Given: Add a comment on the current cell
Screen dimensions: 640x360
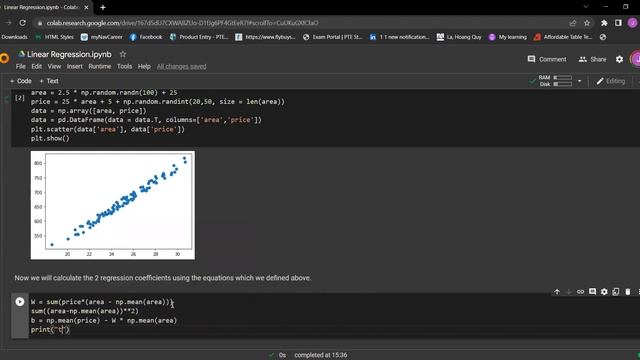Looking at the screenshot, I should pyautogui.click(x=592, y=292).
